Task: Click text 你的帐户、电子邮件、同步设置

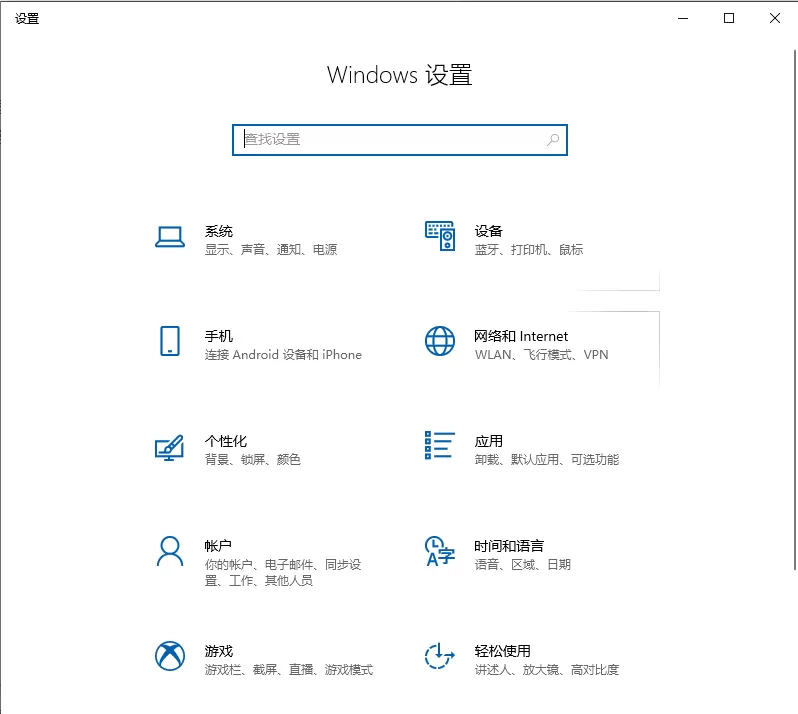Action: point(283,572)
